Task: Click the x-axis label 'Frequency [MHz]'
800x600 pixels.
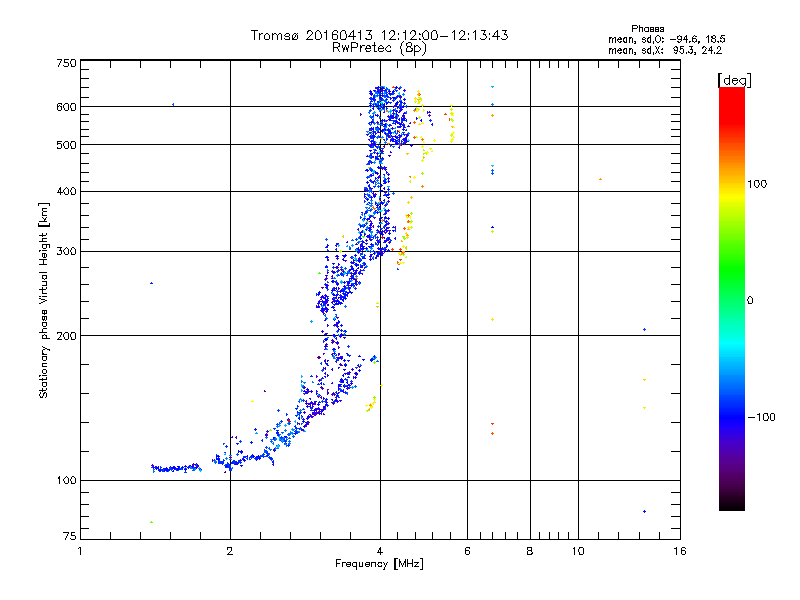Action: pyautogui.click(x=379, y=564)
